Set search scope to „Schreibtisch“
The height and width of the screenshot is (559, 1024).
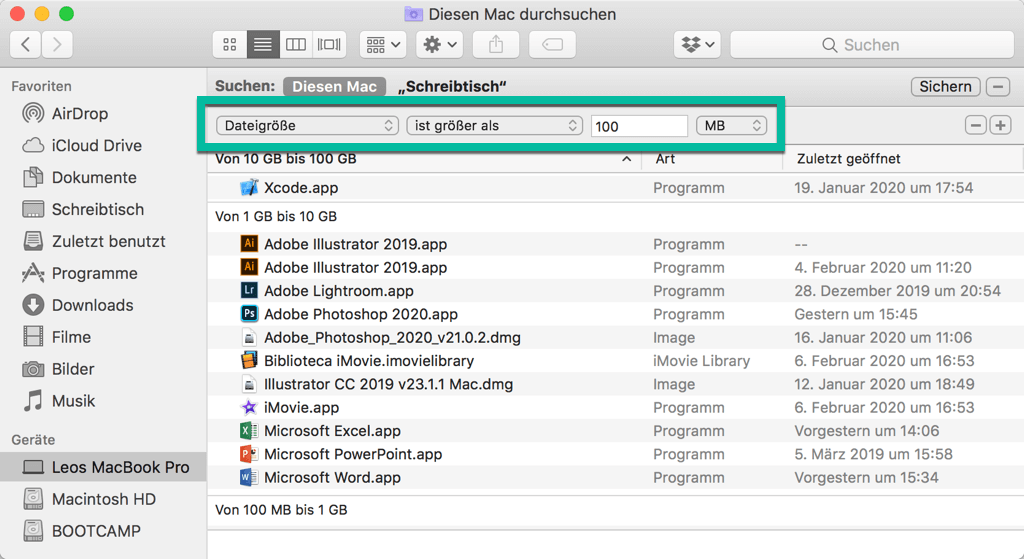tap(453, 86)
